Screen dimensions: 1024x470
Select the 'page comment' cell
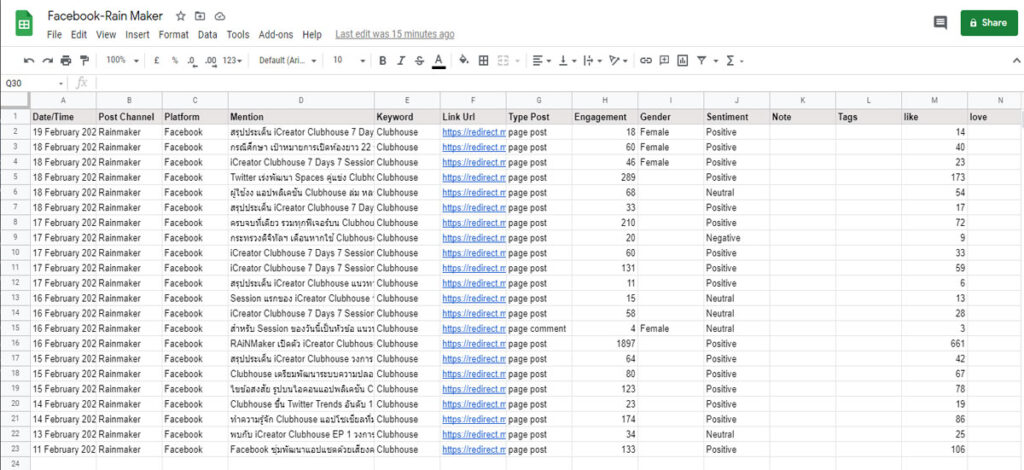point(539,328)
